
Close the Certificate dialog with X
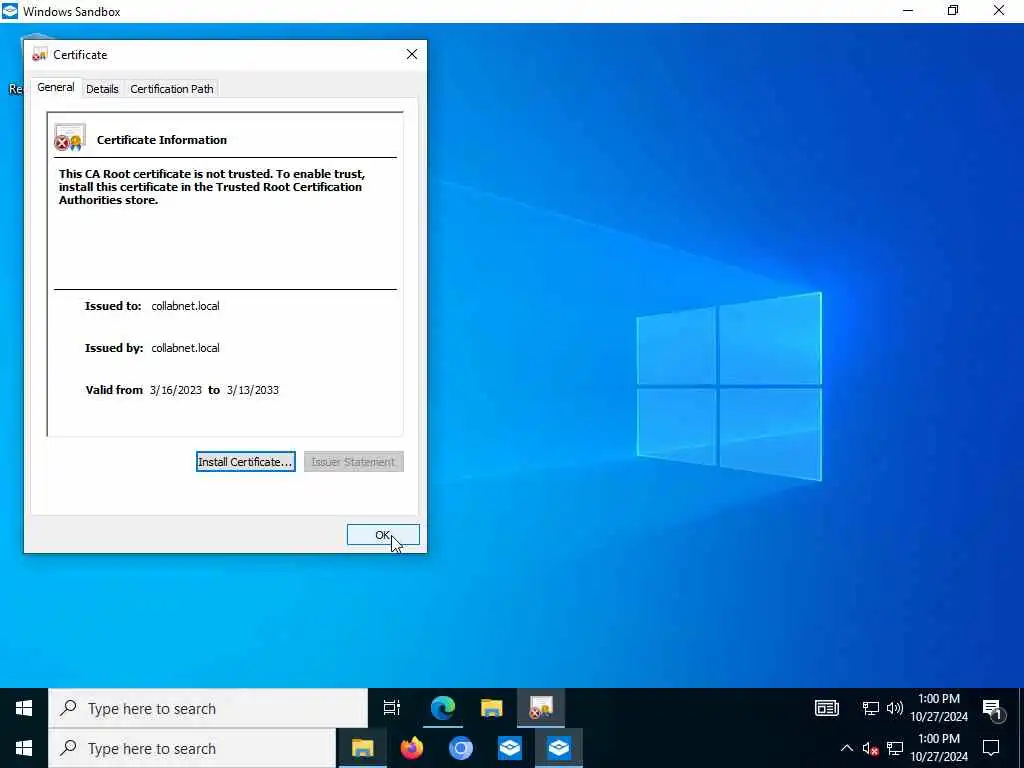click(x=412, y=54)
